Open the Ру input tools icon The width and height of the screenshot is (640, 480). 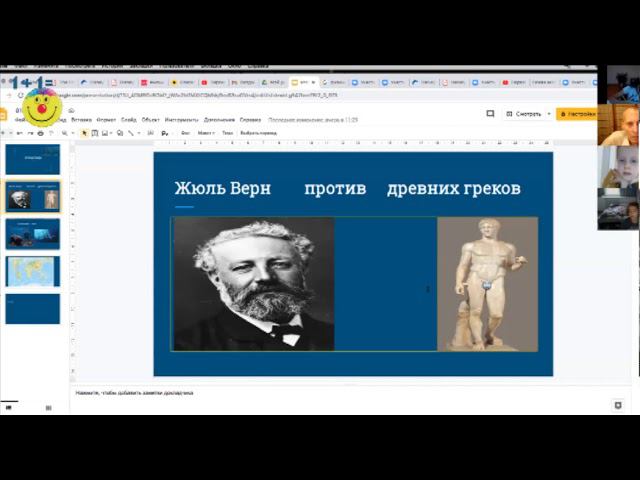164,133
